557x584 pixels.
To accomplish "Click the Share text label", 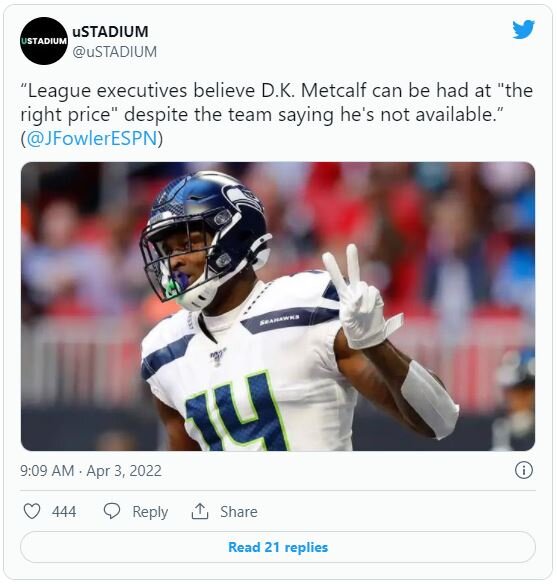I will click(x=239, y=512).
